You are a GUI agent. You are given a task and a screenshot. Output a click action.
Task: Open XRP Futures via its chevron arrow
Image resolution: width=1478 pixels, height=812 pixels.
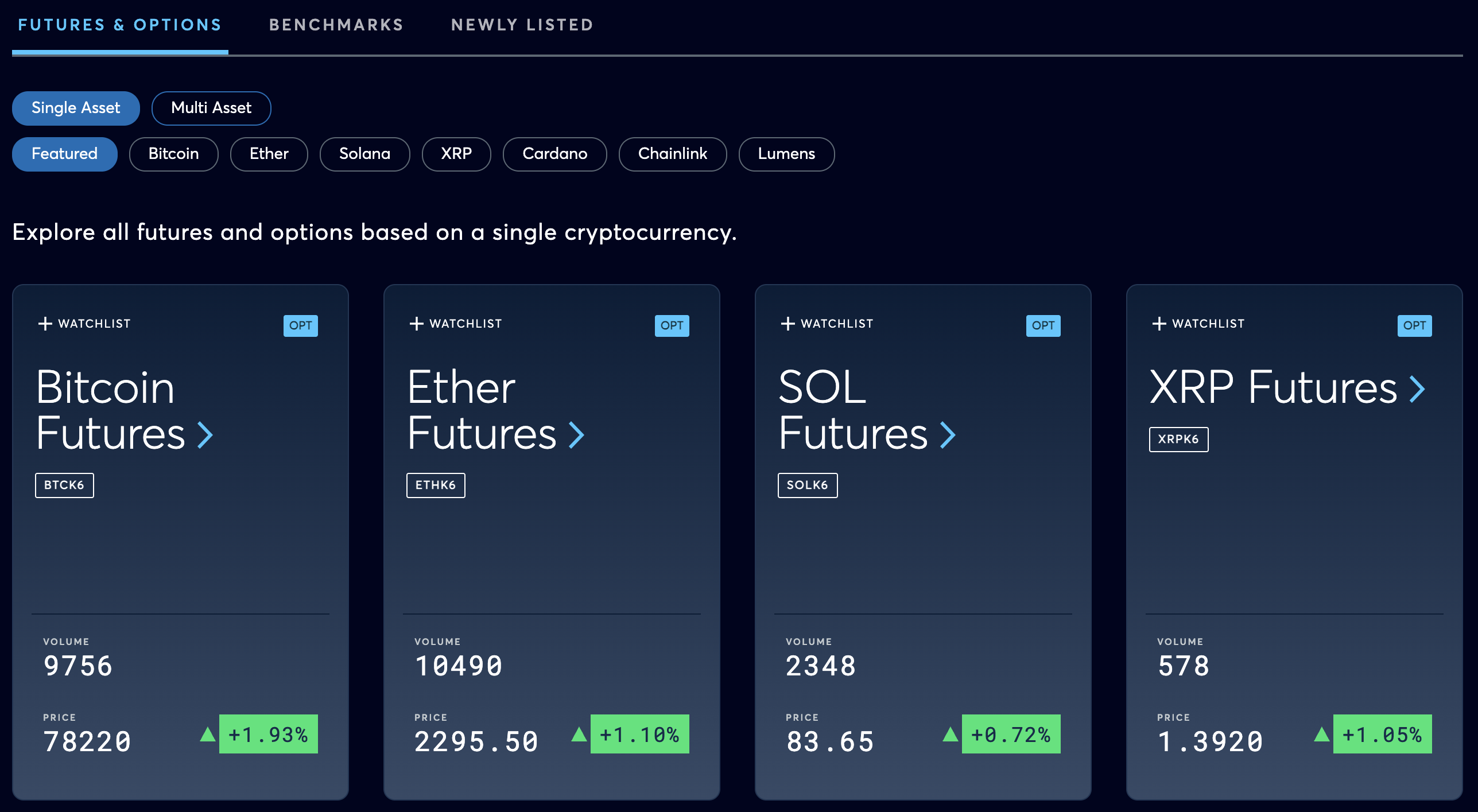click(1418, 389)
